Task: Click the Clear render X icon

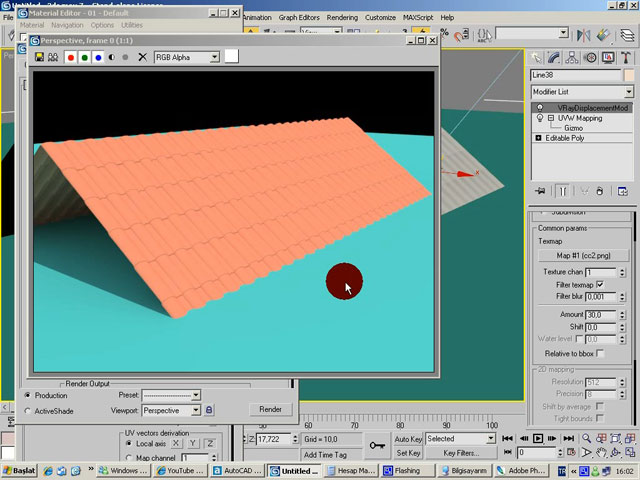Action: click(142, 57)
